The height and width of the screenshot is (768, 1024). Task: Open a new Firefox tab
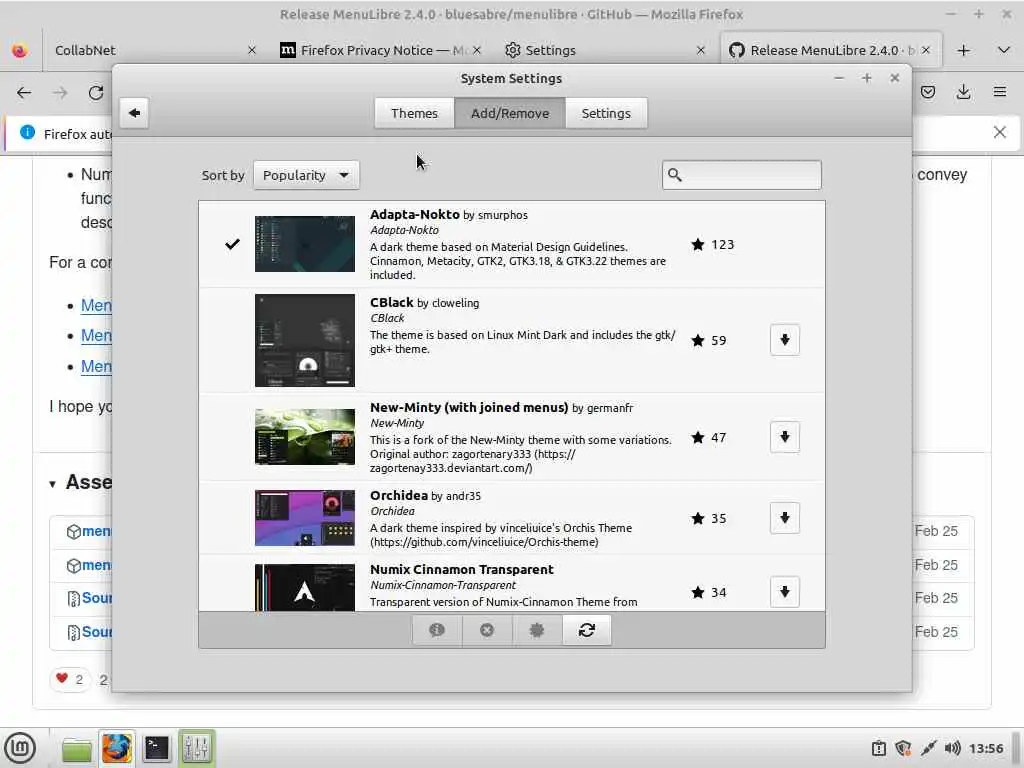(963, 50)
